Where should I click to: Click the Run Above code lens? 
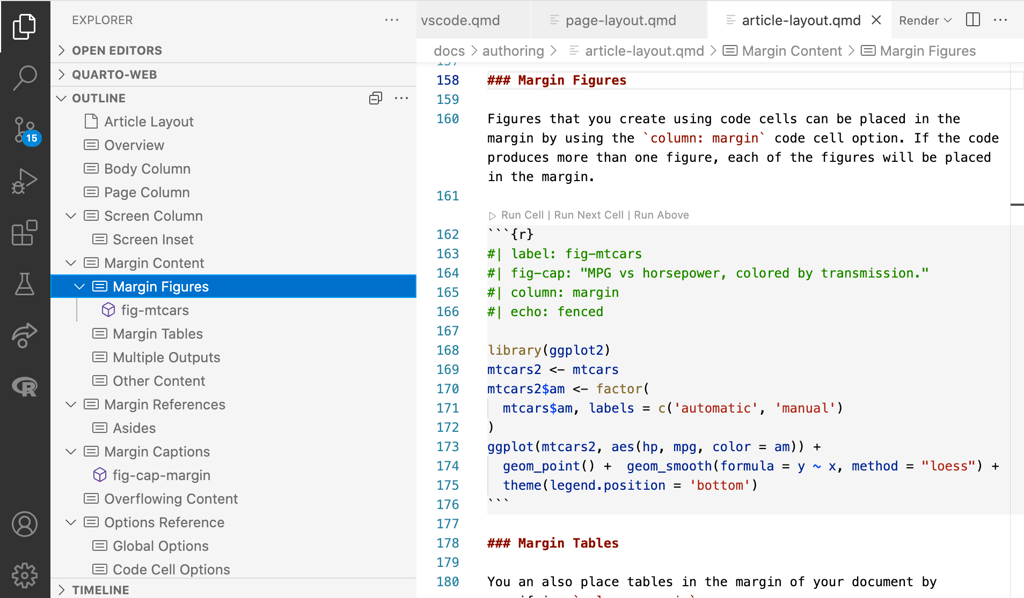click(x=661, y=215)
